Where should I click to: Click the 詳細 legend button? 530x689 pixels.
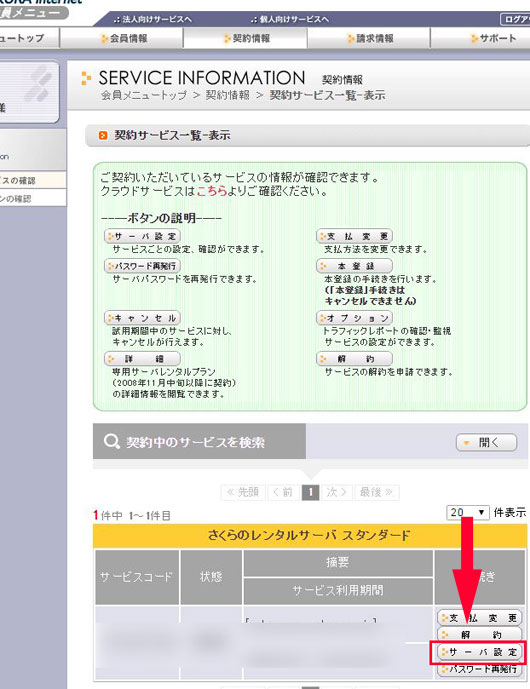[142, 359]
